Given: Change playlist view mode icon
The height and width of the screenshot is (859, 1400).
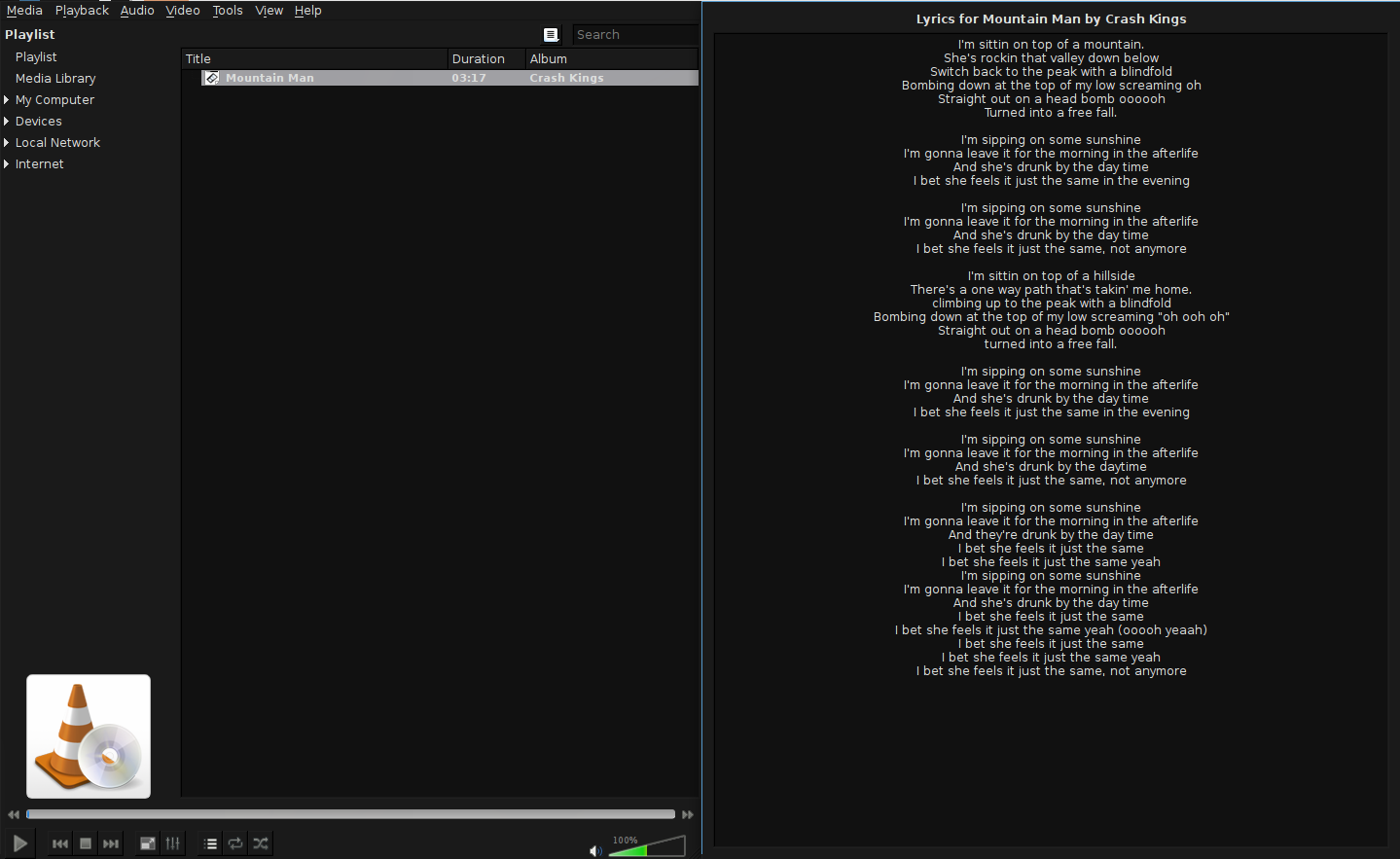Looking at the screenshot, I should tap(551, 35).
